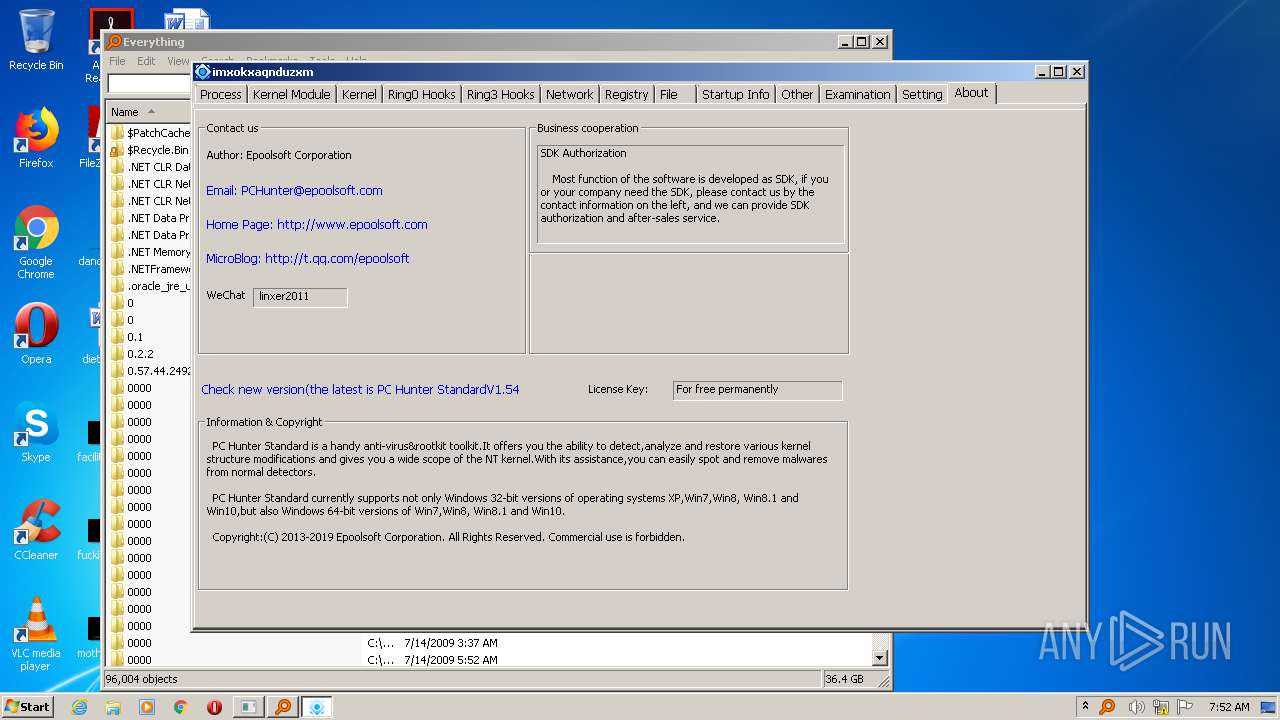Open the Google Chrome desktop shortcut

[x=36, y=243]
